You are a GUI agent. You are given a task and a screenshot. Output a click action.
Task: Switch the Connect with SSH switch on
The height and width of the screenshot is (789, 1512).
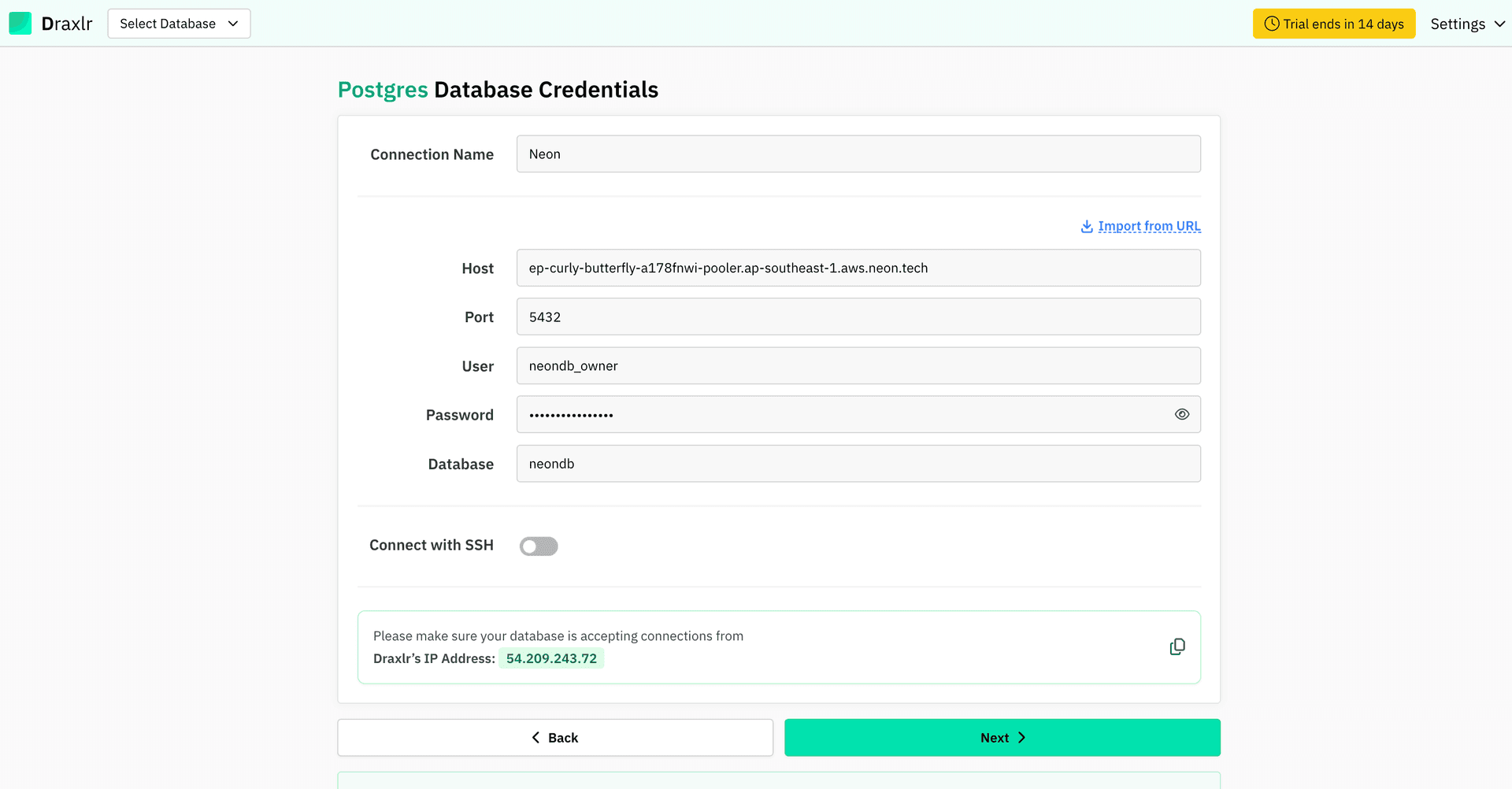point(539,546)
